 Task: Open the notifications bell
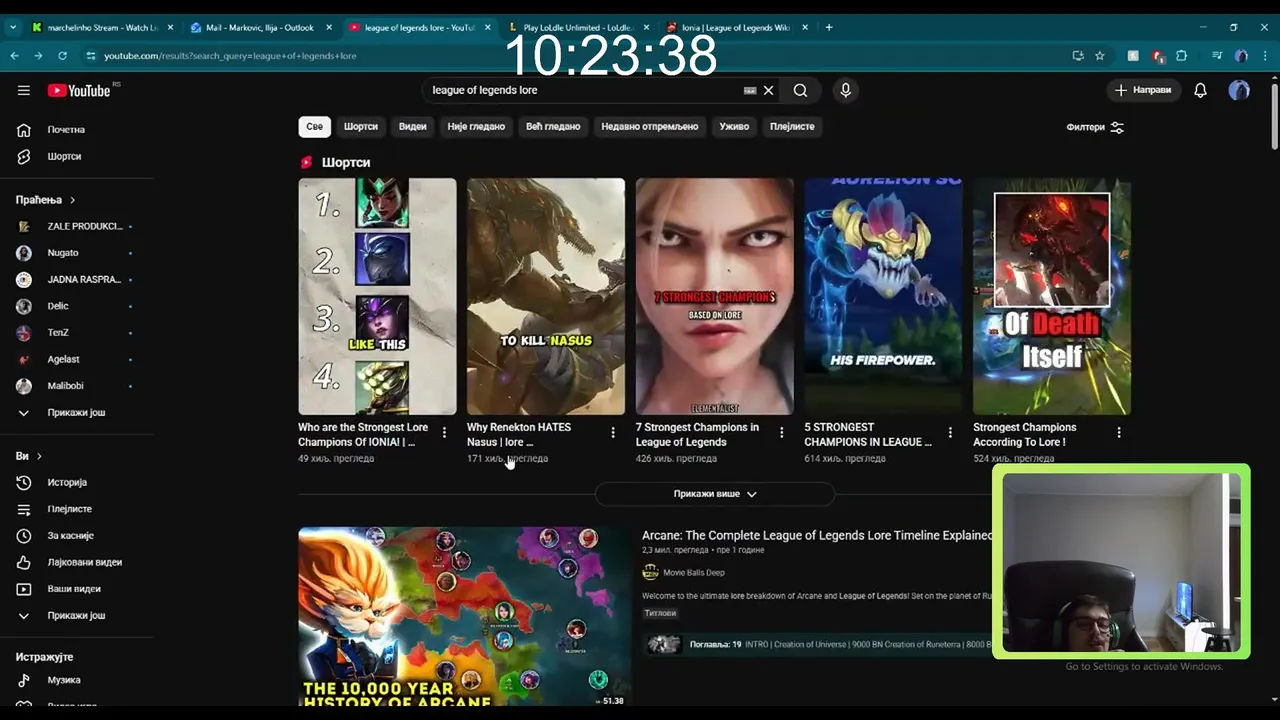[1200, 90]
